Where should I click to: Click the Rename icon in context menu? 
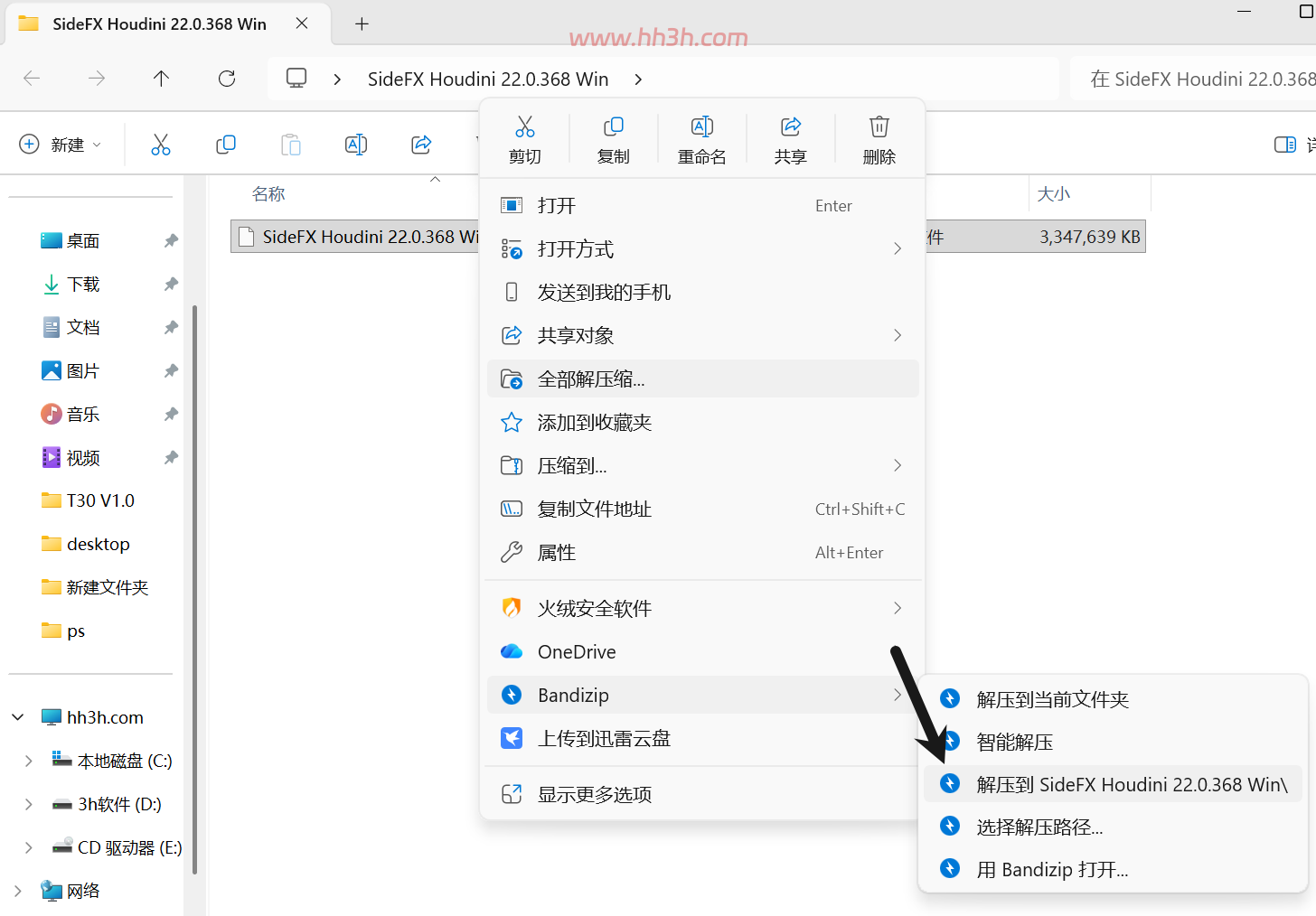pyautogui.click(x=702, y=126)
